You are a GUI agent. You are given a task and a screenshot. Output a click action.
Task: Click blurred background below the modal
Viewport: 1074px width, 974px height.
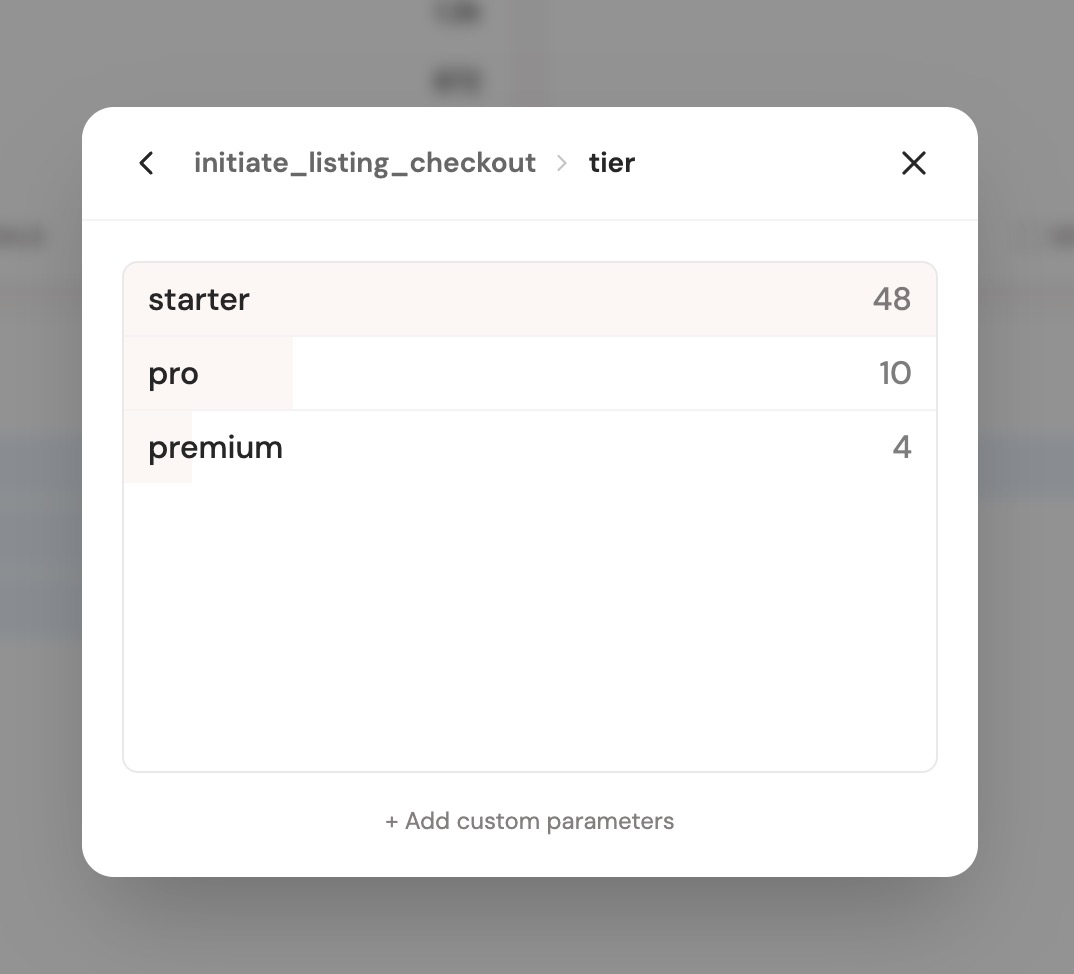pos(530,930)
